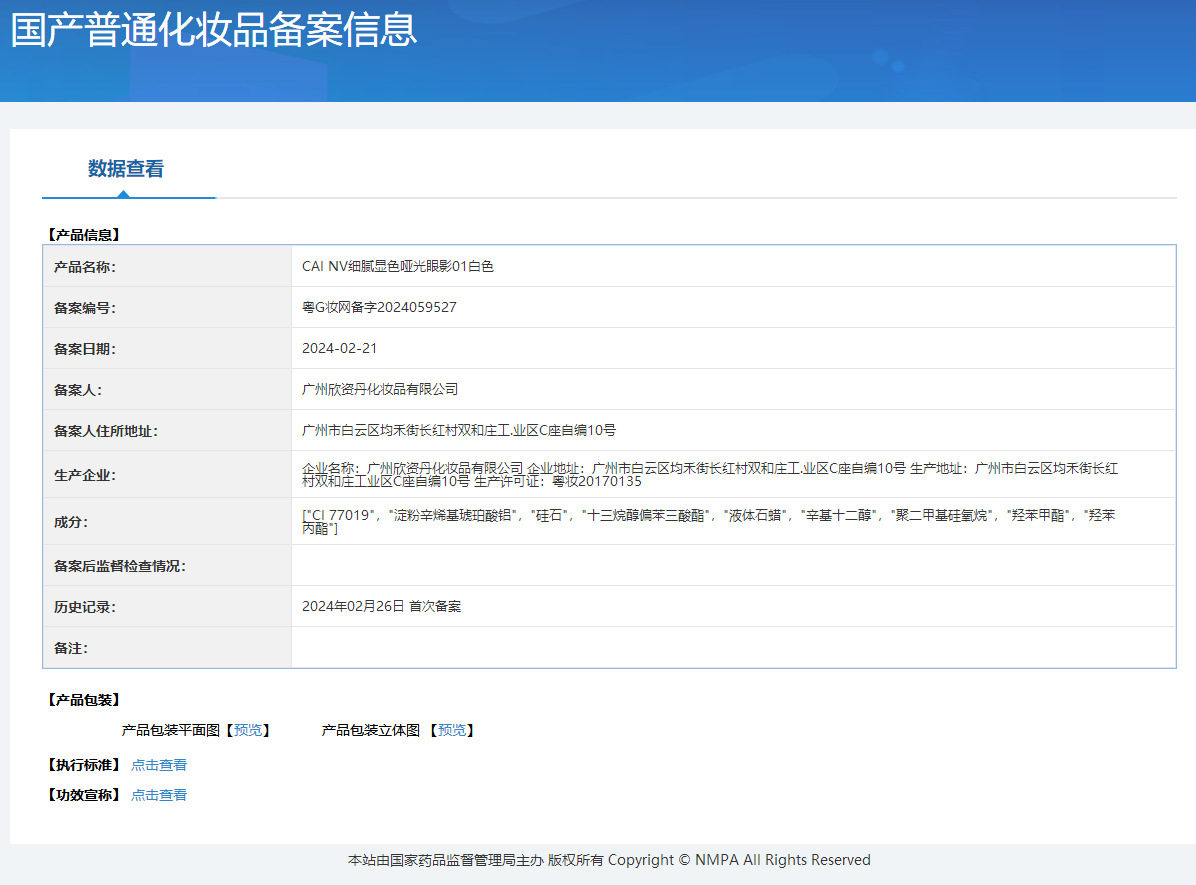Click the 【功效宣称】 label
1196x885 pixels.
coord(84,795)
